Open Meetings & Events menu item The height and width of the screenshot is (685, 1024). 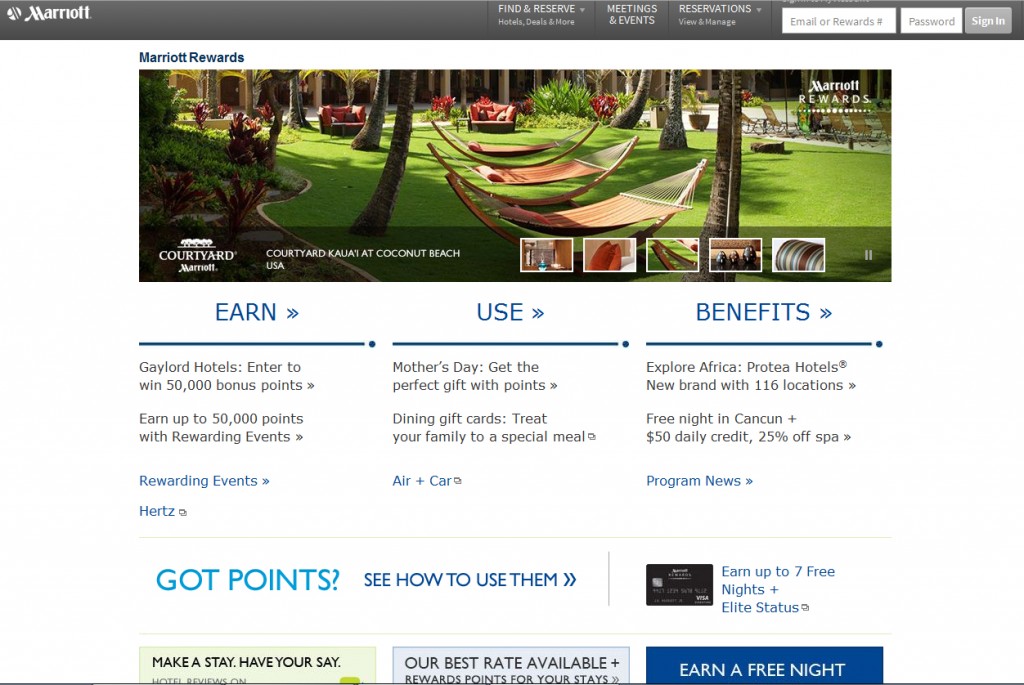pyautogui.click(x=632, y=14)
